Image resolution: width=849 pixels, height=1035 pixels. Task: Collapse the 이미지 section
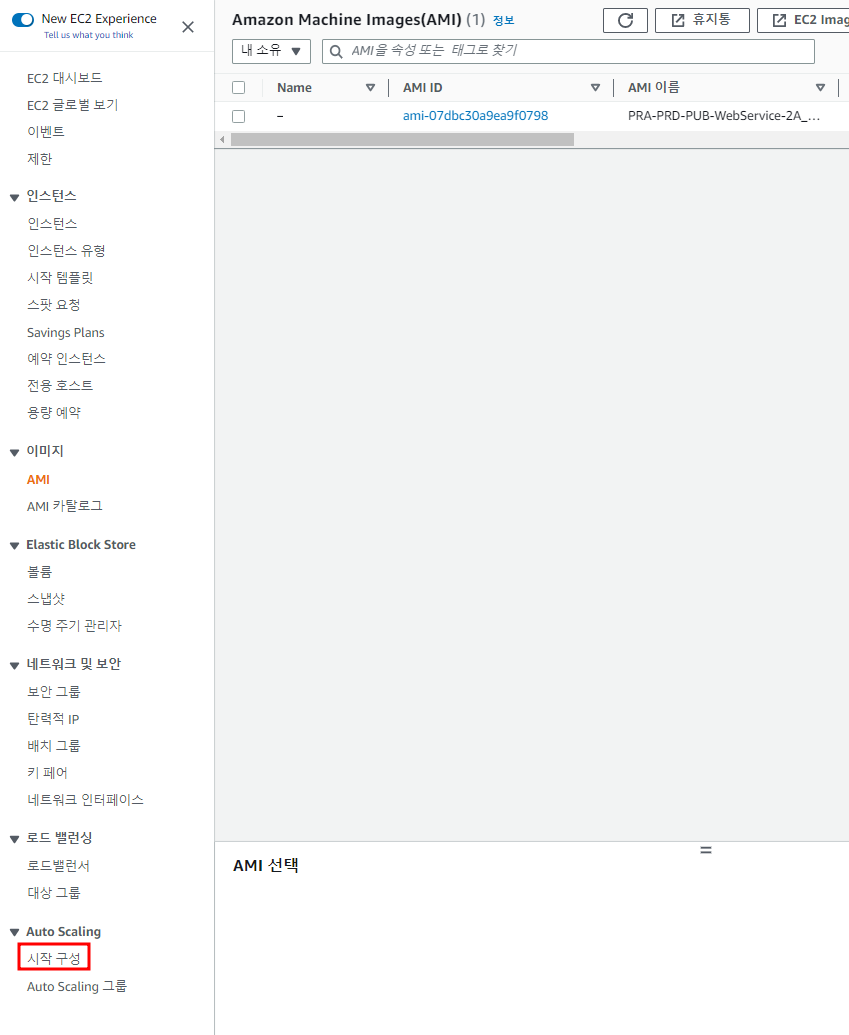(15, 452)
